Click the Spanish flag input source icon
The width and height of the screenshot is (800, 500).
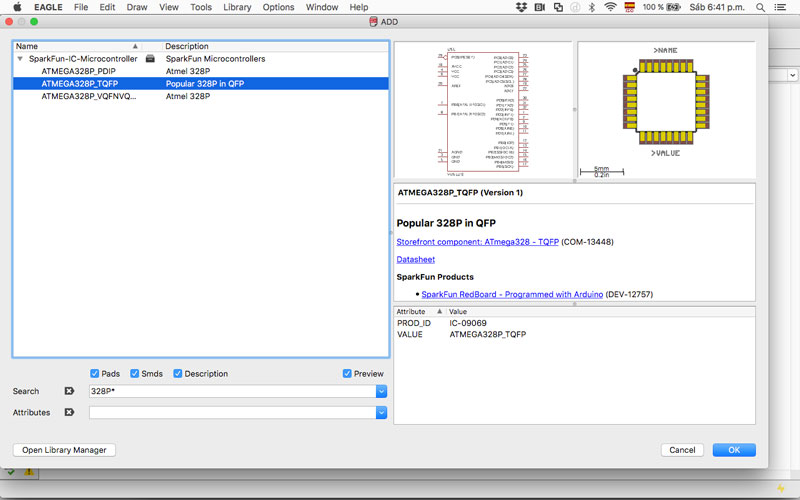point(630,7)
